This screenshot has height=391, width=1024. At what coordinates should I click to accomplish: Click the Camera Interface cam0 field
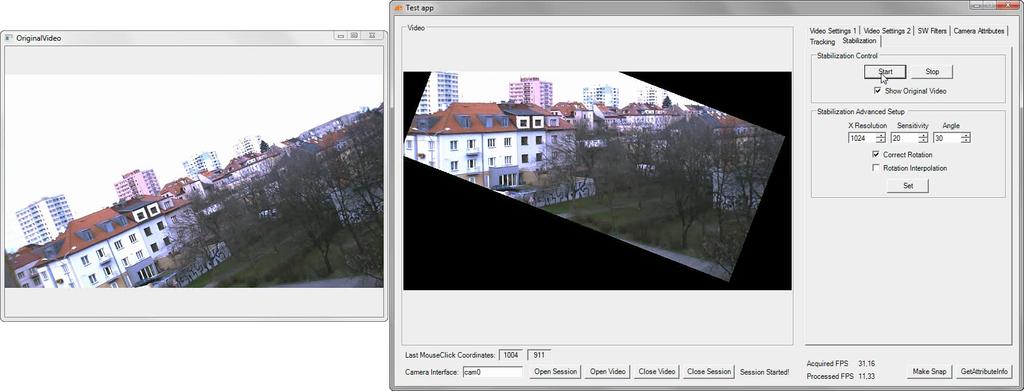click(492, 372)
